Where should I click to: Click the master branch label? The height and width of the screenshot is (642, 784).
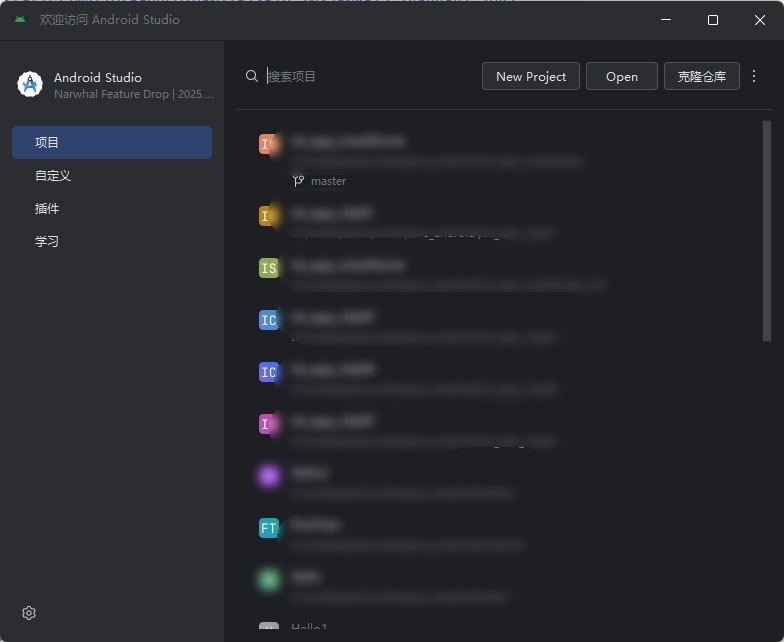click(x=328, y=181)
